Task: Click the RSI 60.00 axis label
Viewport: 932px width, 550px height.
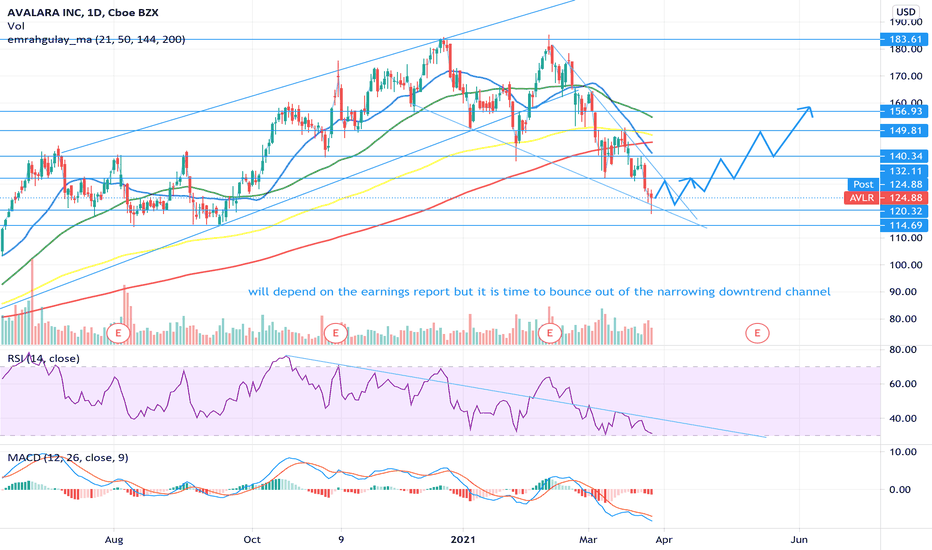Action: tap(902, 384)
